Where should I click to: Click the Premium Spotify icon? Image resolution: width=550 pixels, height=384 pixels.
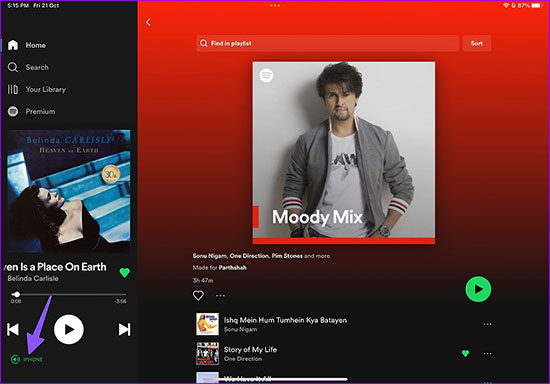pyautogui.click(x=13, y=112)
